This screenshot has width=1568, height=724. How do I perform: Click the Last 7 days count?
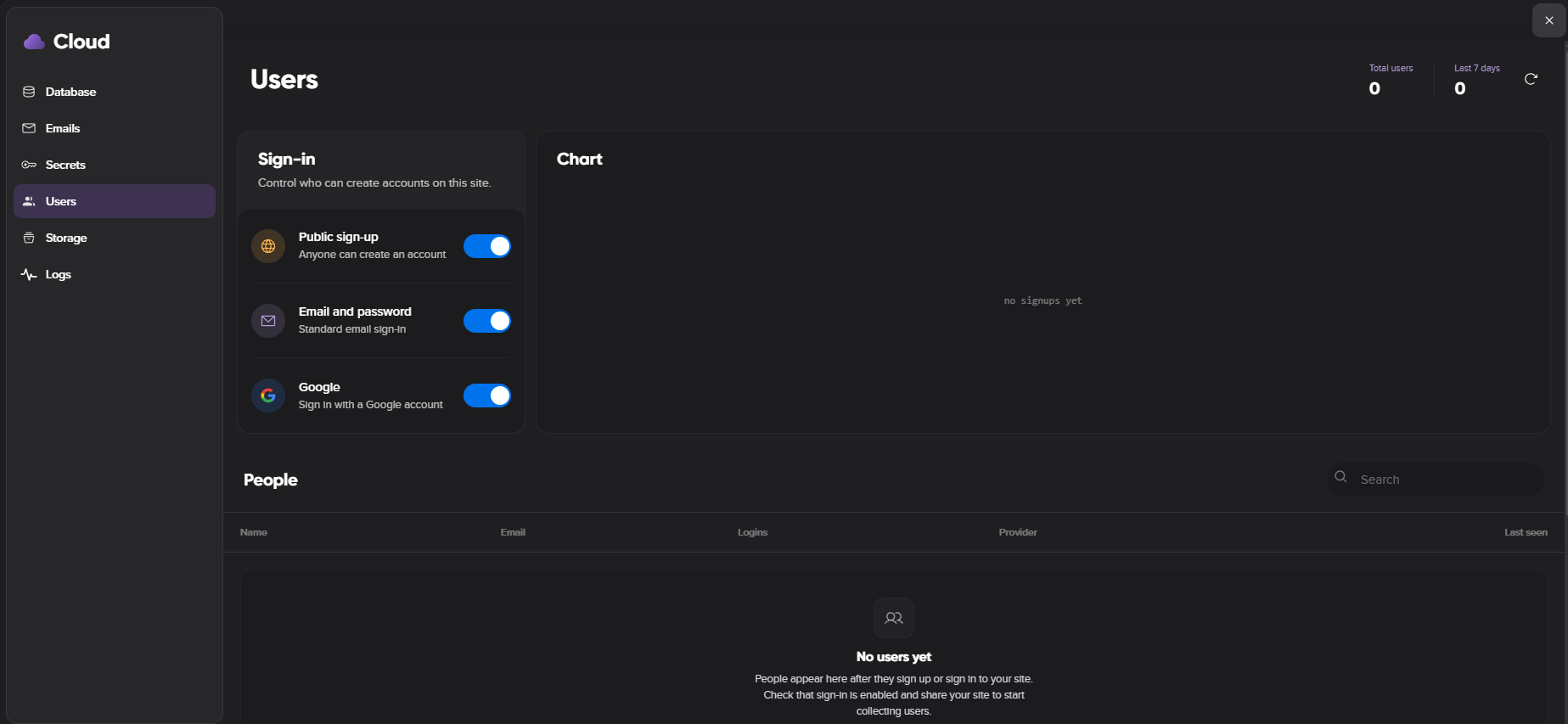tap(1460, 88)
